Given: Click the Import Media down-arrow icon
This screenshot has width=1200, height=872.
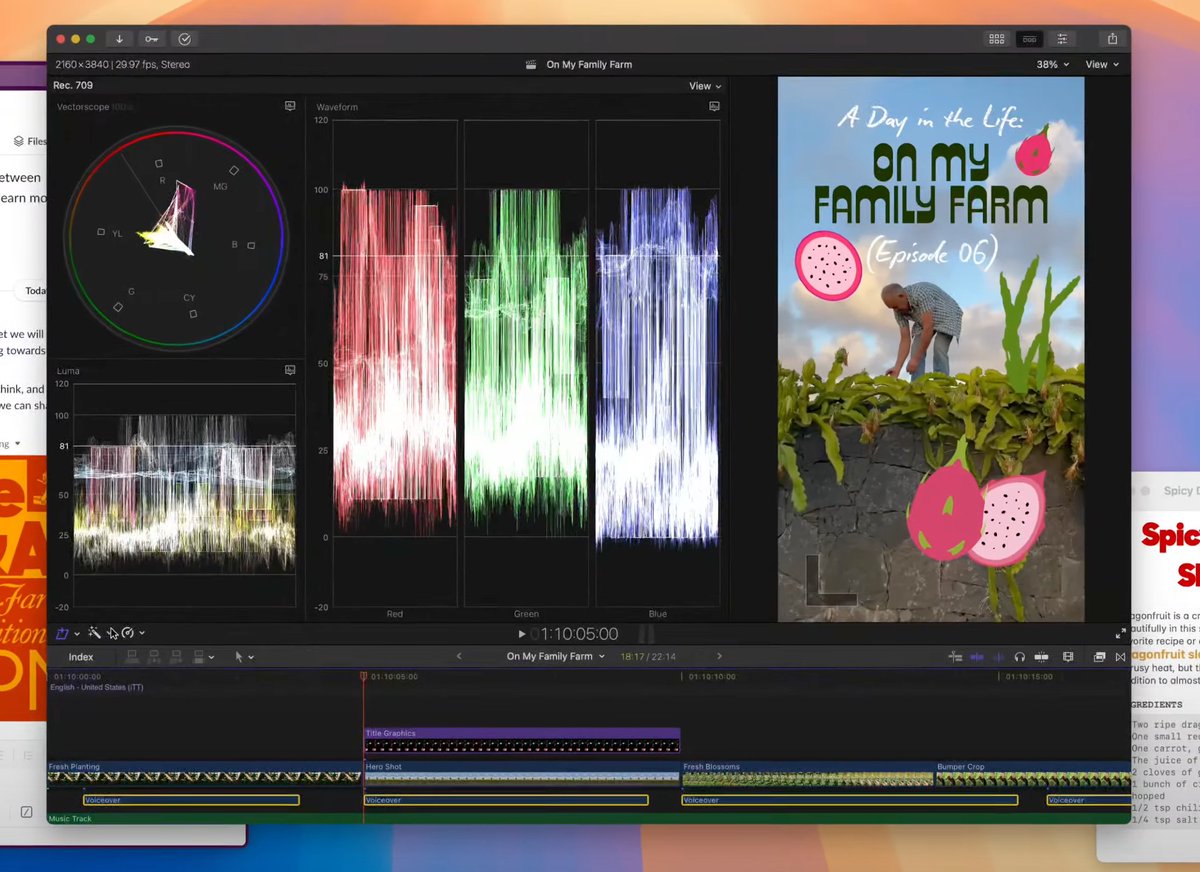Looking at the screenshot, I should point(119,39).
